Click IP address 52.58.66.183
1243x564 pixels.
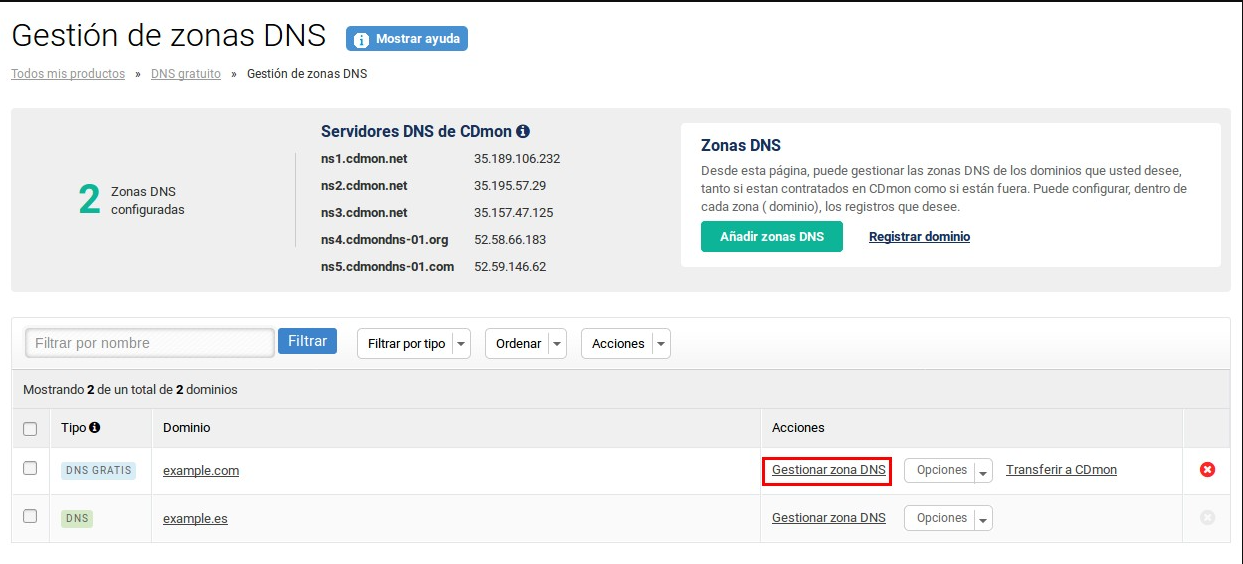pyautogui.click(x=510, y=240)
